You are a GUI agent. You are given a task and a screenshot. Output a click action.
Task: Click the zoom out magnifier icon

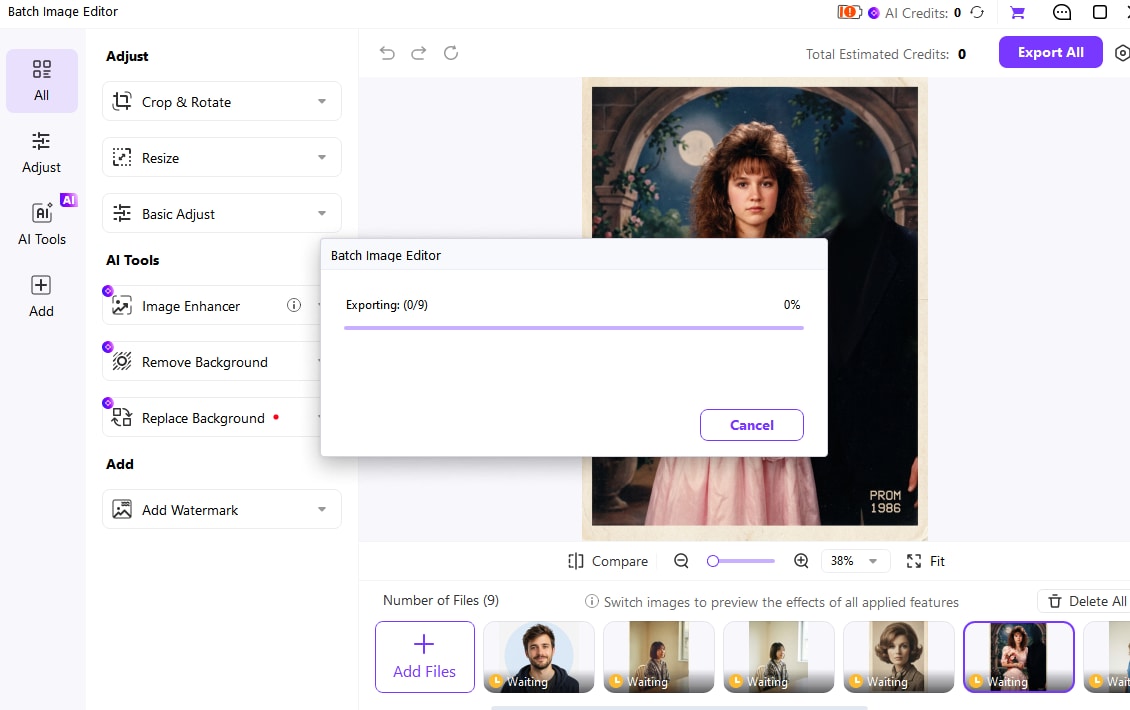pos(681,561)
